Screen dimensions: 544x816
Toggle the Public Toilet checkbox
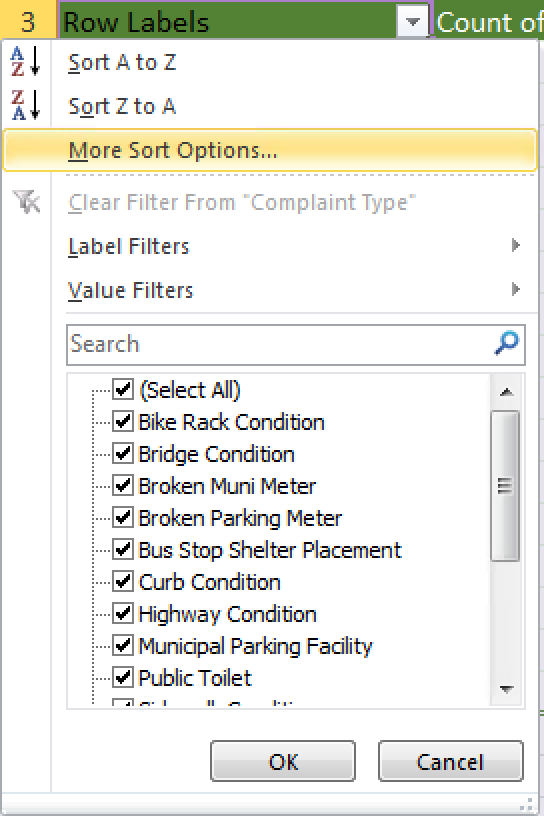pos(123,678)
